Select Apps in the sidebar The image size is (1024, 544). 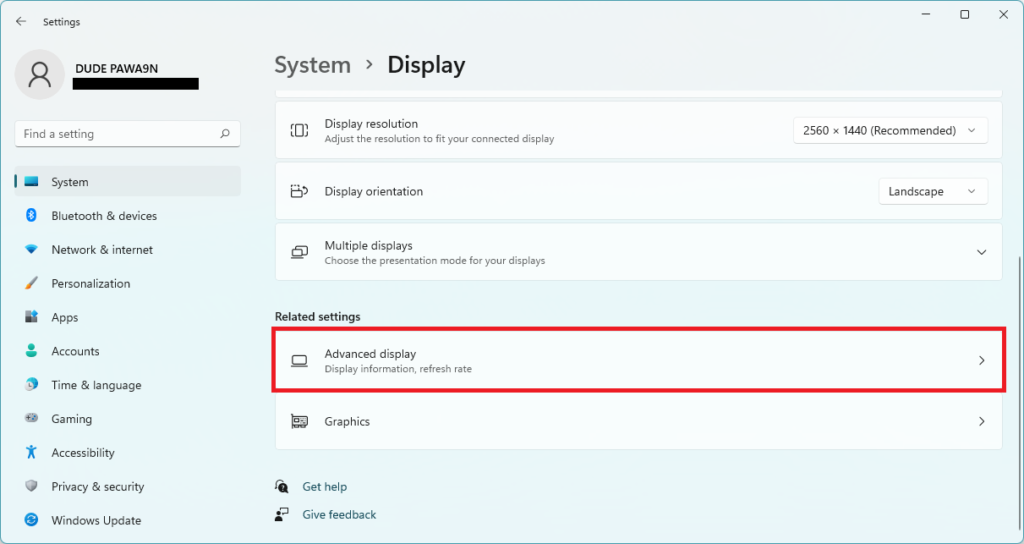point(65,318)
